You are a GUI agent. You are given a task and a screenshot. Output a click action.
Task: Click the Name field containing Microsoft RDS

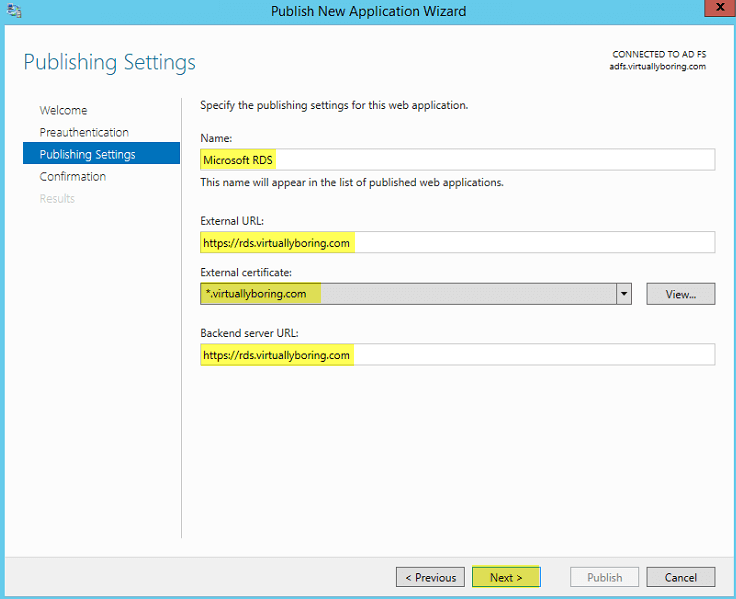coord(458,160)
